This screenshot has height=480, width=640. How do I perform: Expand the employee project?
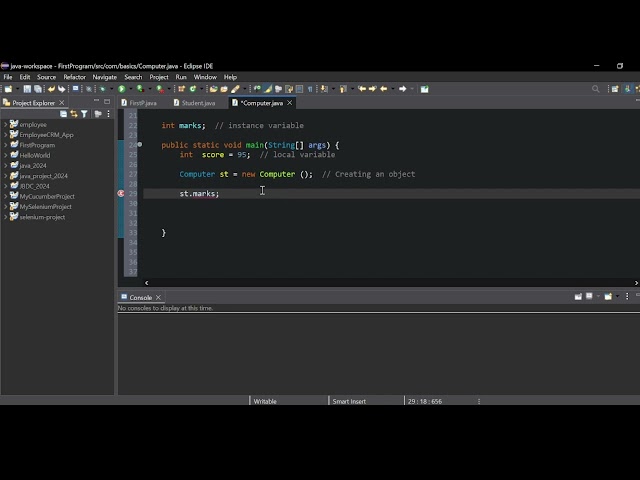point(5,124)
